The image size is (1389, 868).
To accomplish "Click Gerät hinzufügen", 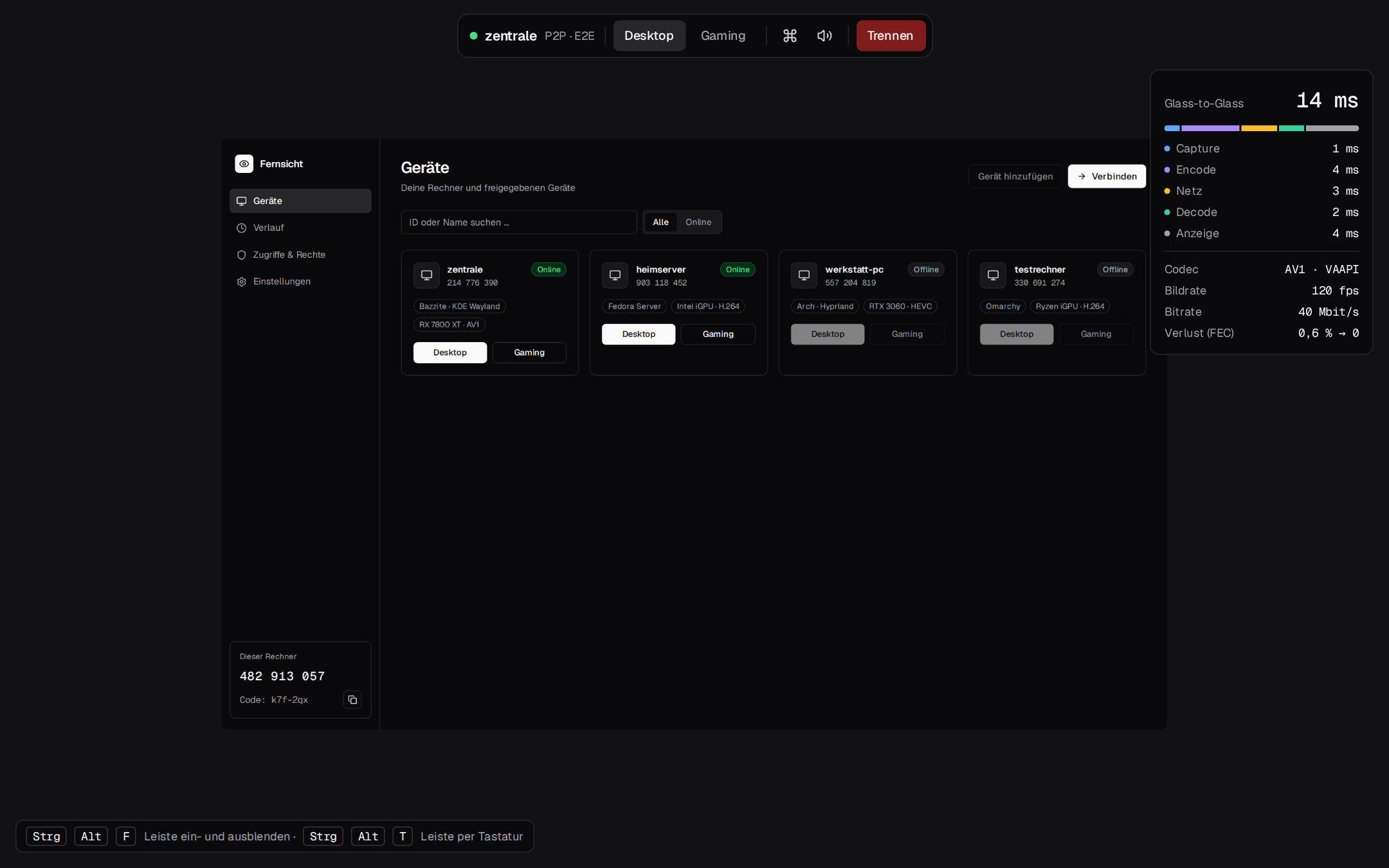I will point(1015,176).
